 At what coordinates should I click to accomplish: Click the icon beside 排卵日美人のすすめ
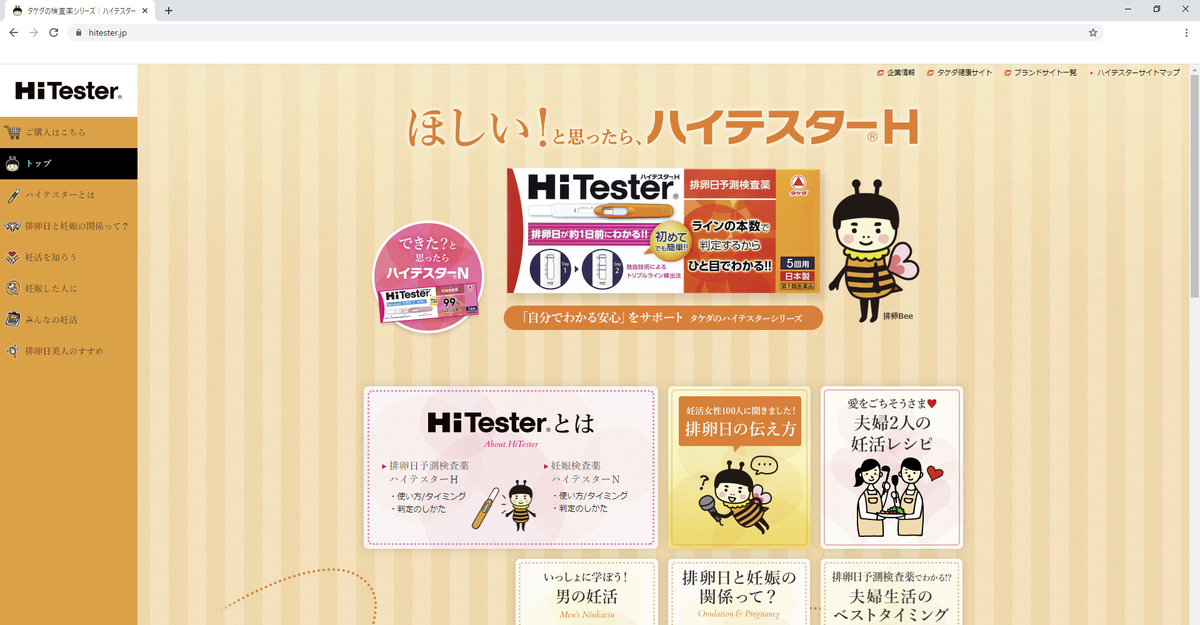(x=13, y=351)
